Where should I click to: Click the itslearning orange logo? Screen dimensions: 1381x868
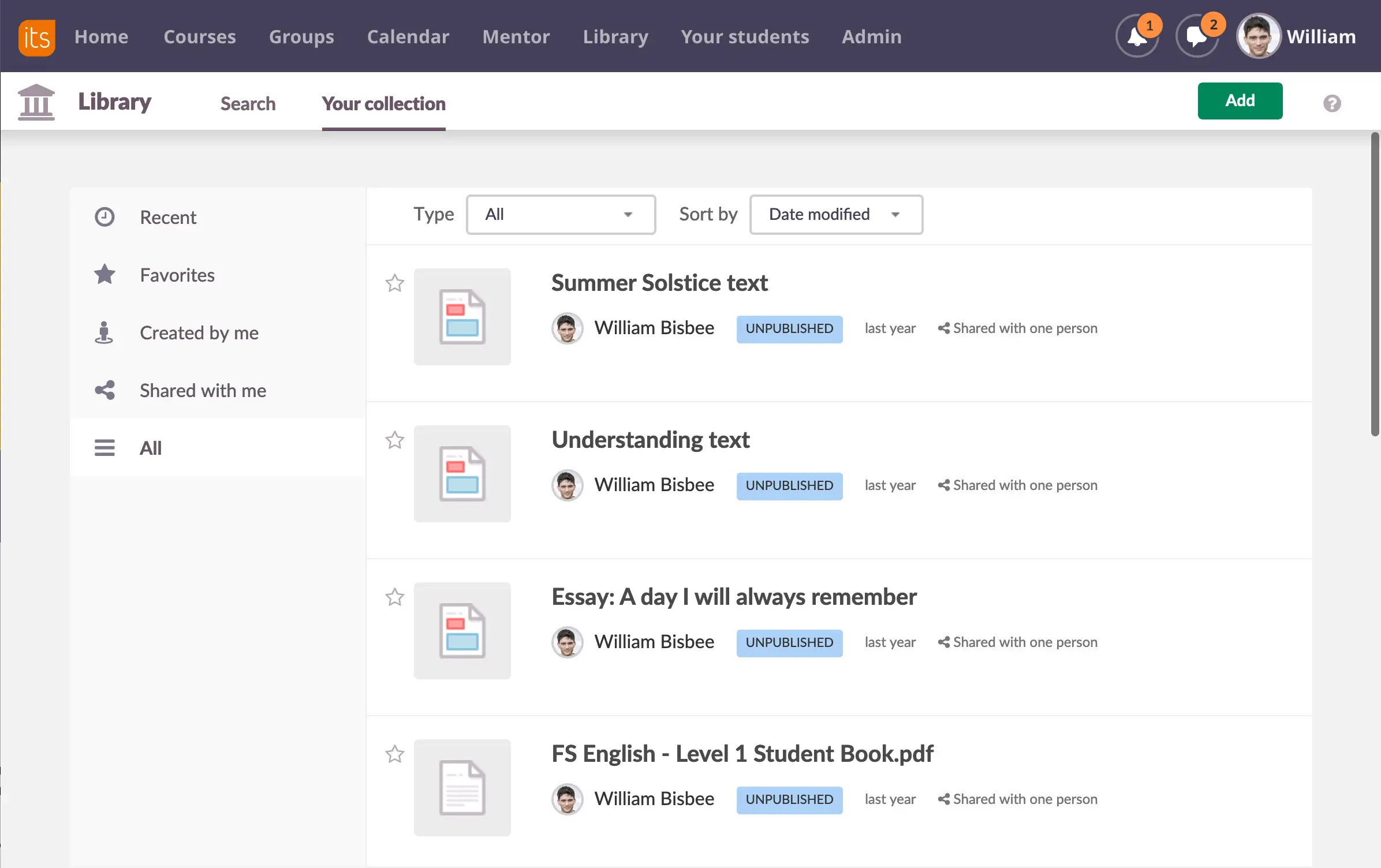36,38
